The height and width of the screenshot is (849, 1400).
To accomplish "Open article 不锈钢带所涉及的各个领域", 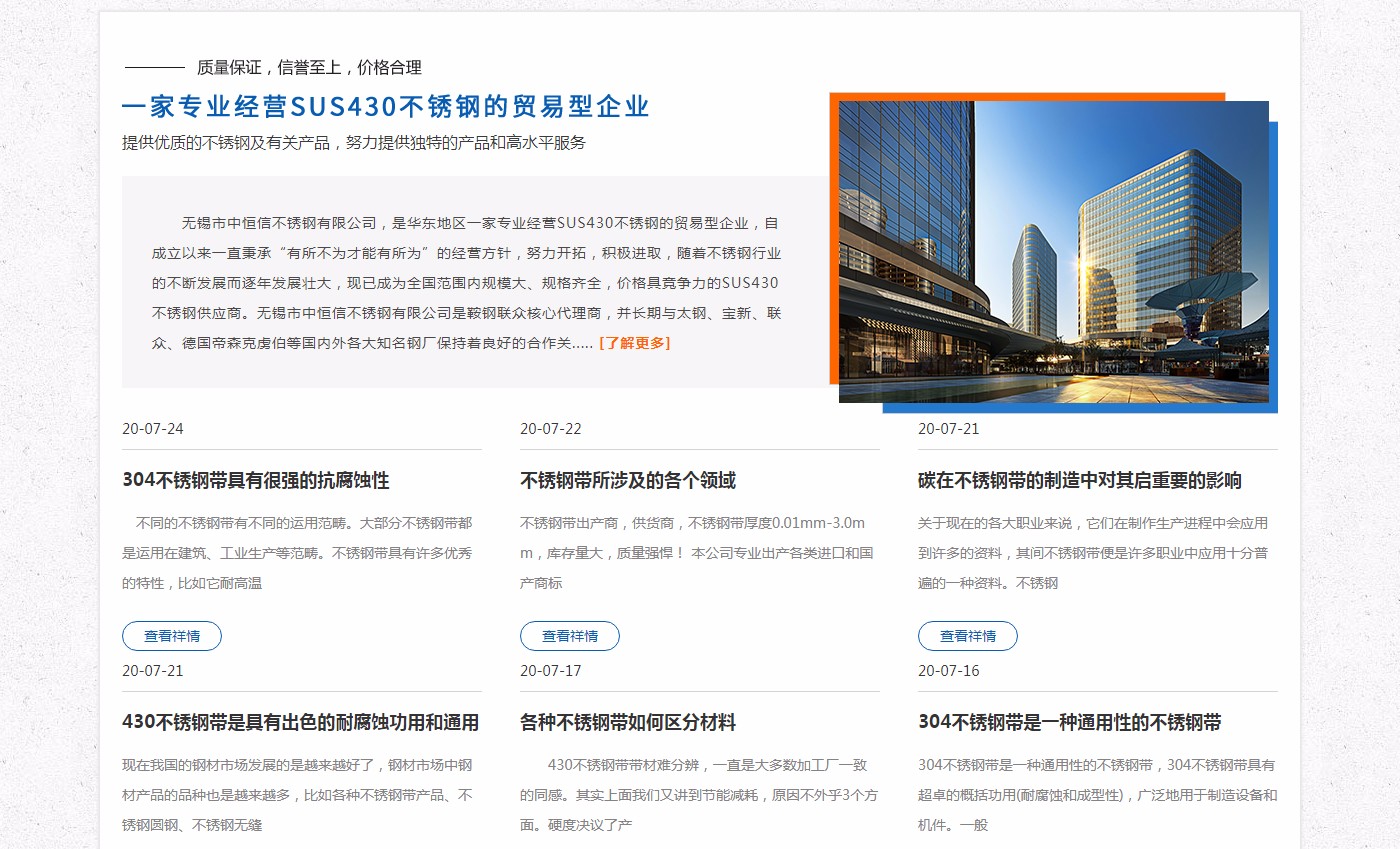I will (628, 481).
